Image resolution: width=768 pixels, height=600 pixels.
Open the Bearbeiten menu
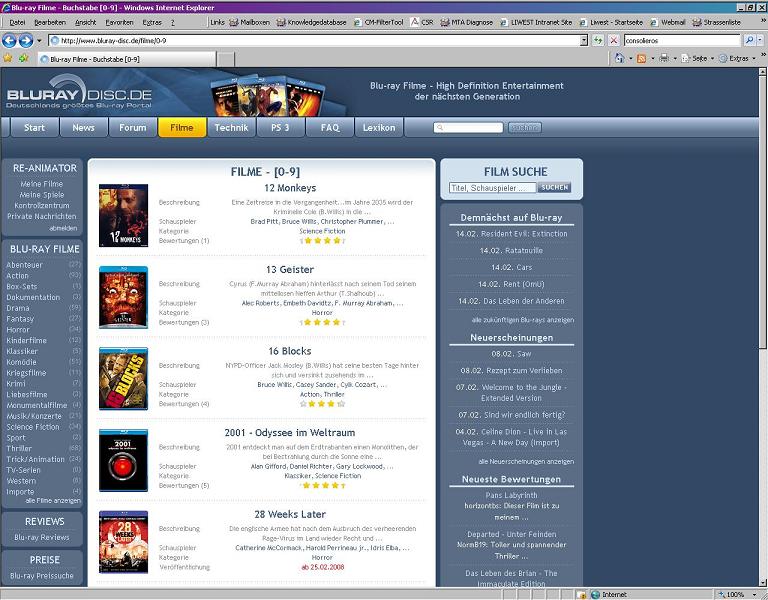(x=50, y=23)
